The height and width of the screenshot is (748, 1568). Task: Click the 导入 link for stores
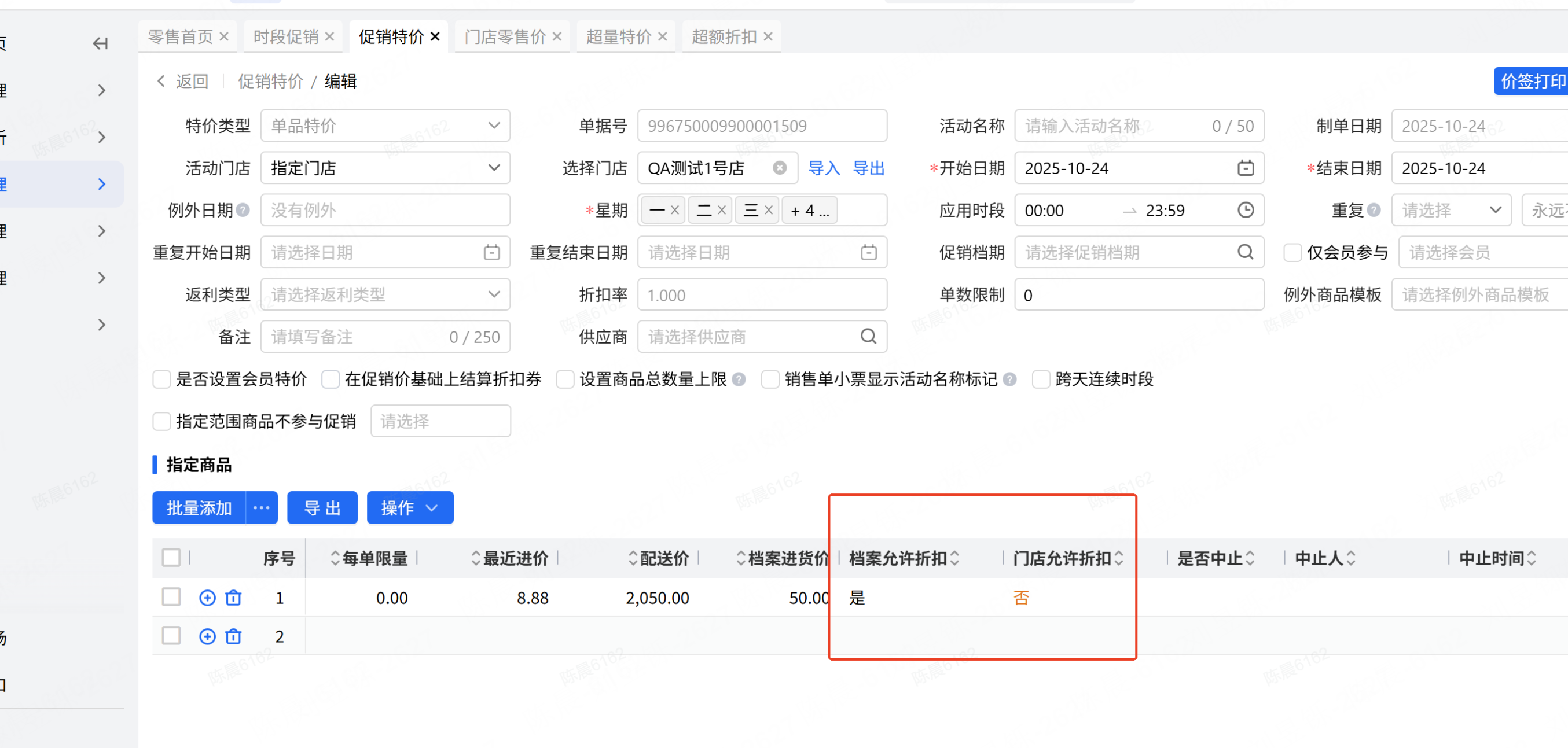pyautogui.click(x=824, y=168)
